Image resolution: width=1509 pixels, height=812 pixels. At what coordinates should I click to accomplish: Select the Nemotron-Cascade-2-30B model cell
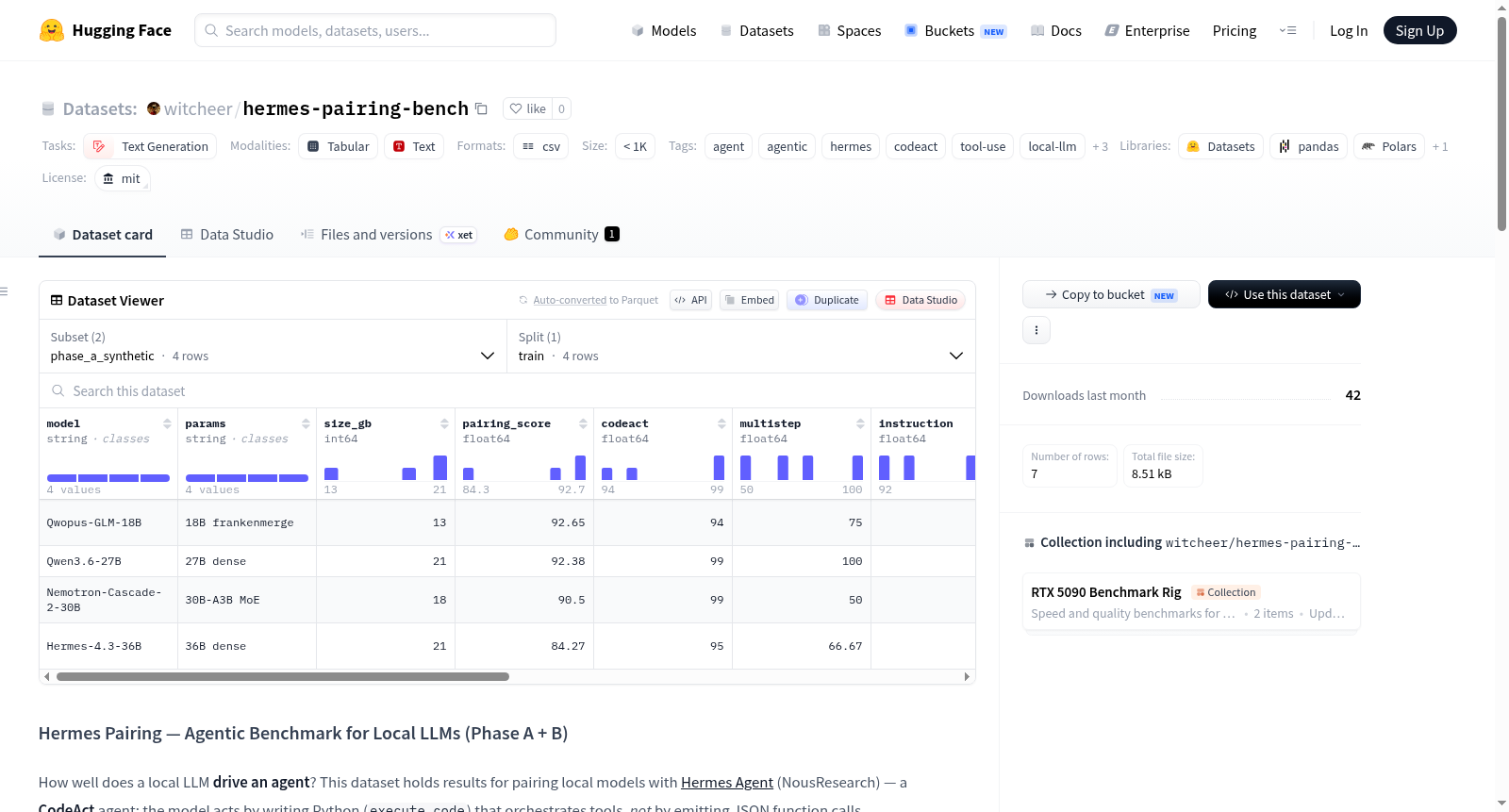[x=108, y=600]
